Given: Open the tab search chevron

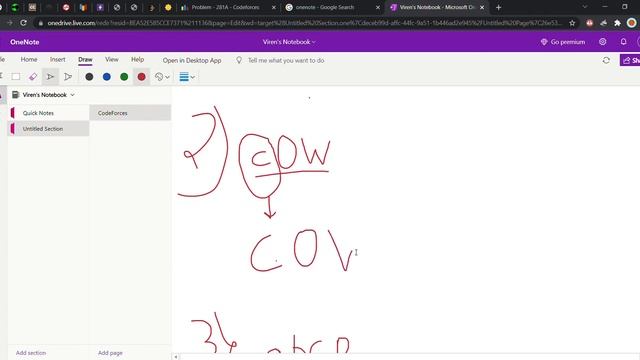Looking at the screenshot, I should tap(585, 7).
